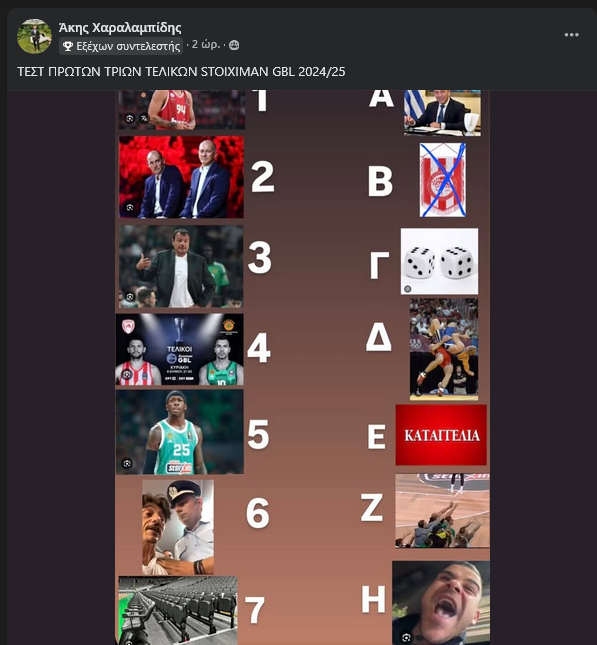Click the wrestling match photo next to Δ
The width and height of the screenshot is (597, 645).
point(444,349)
